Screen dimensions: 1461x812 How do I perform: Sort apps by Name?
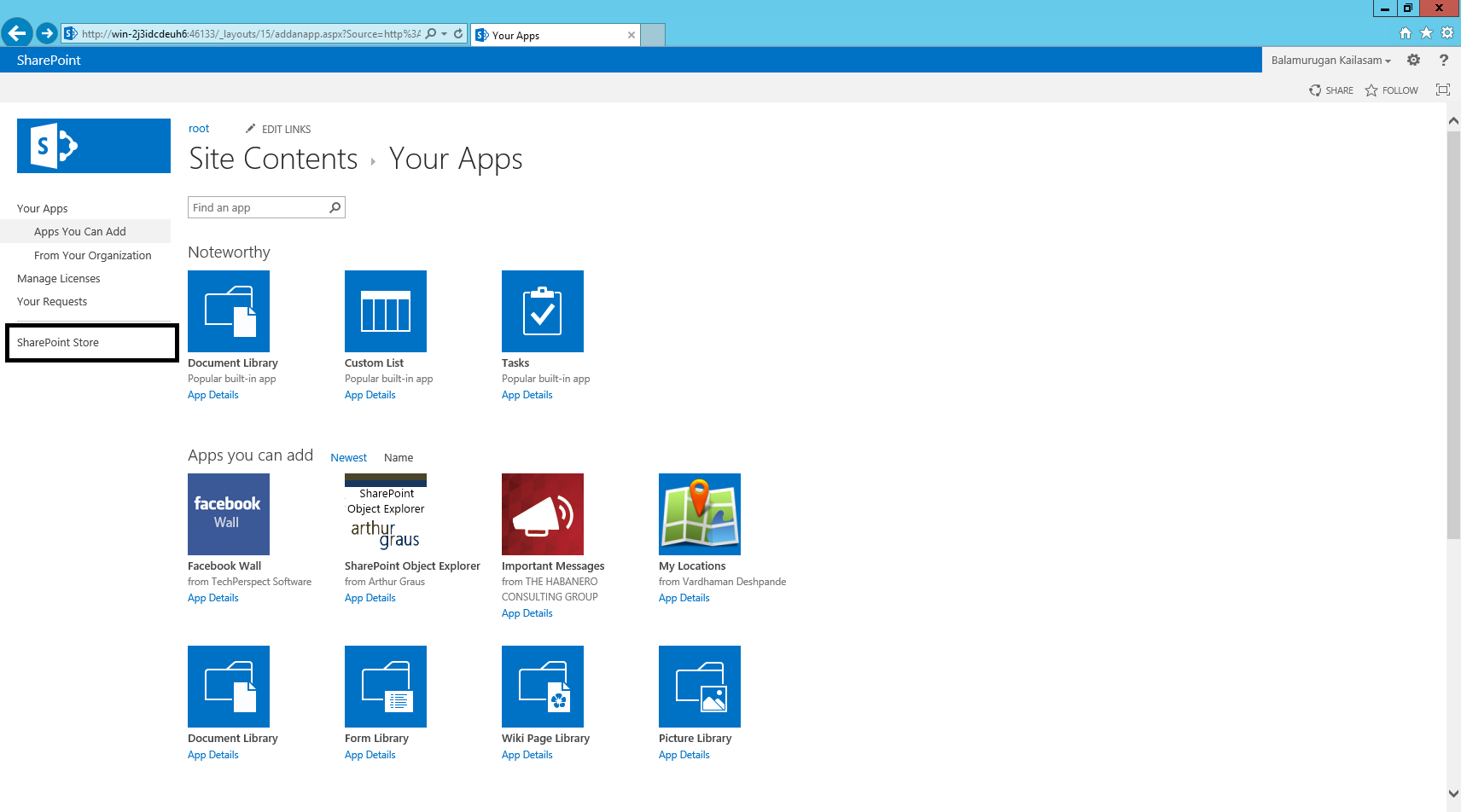point(399,457)
